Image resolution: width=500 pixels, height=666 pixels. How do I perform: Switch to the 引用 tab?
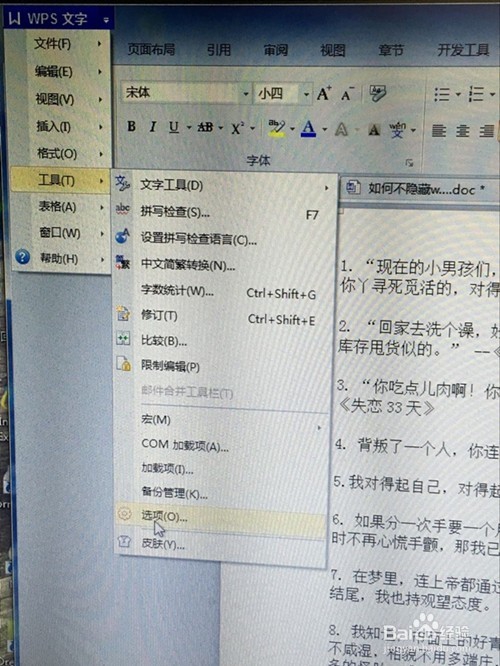click(x=219, y=50)
